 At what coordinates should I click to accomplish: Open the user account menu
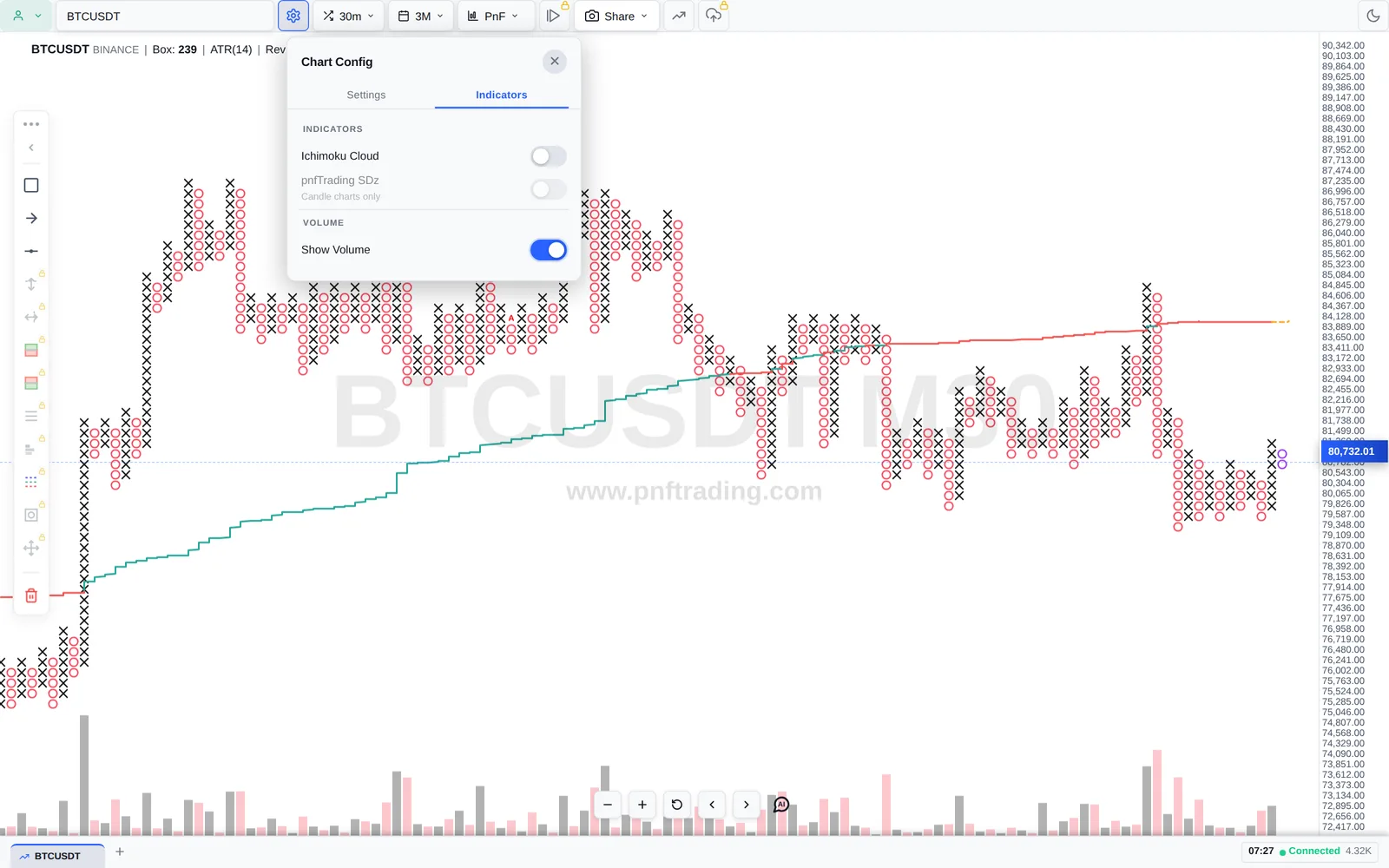27,16
